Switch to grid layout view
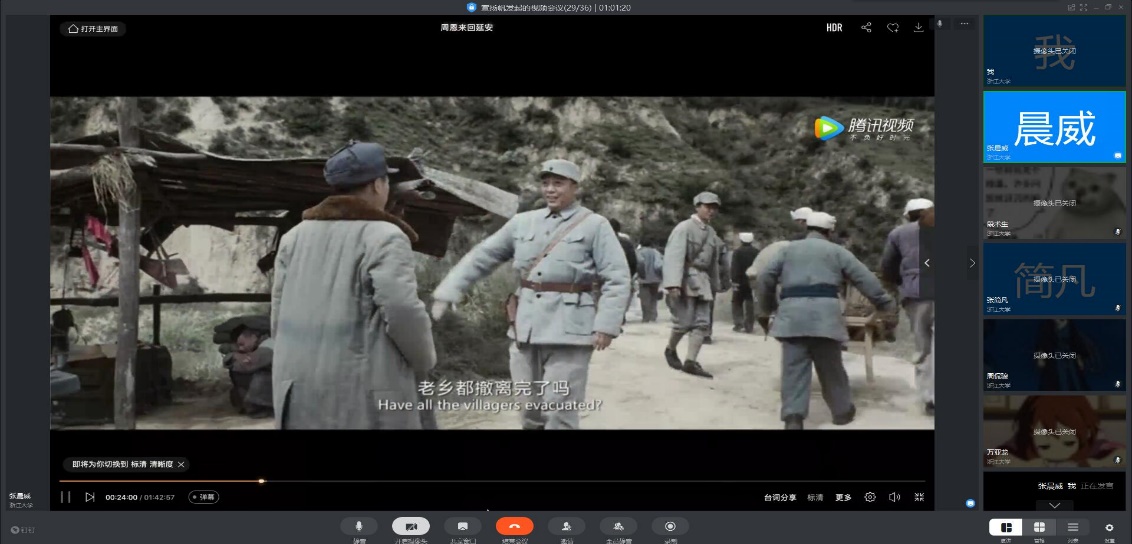Screen dimensions: 1132x544 pos(1040,527)
